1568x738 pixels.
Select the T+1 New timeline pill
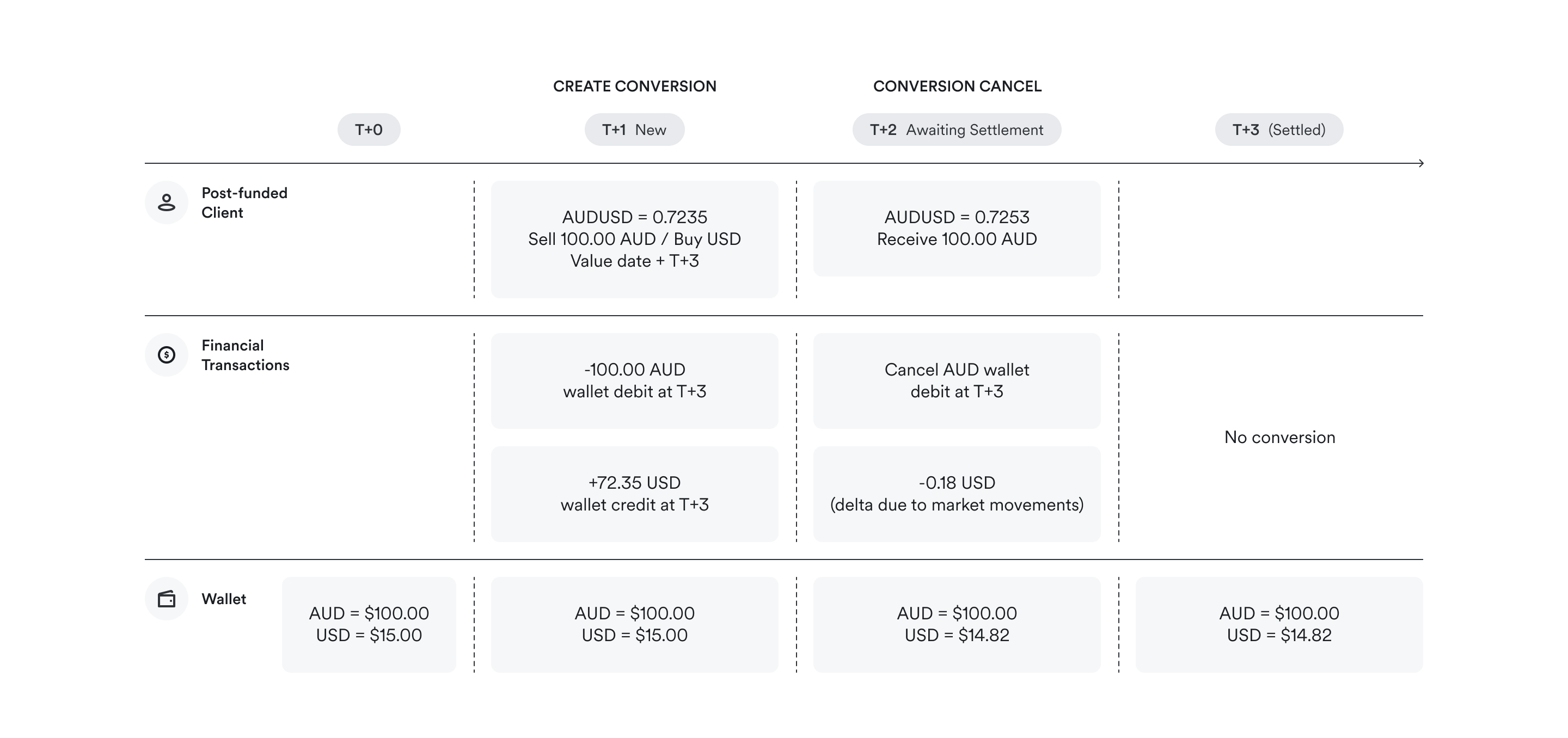coord(634,130)
